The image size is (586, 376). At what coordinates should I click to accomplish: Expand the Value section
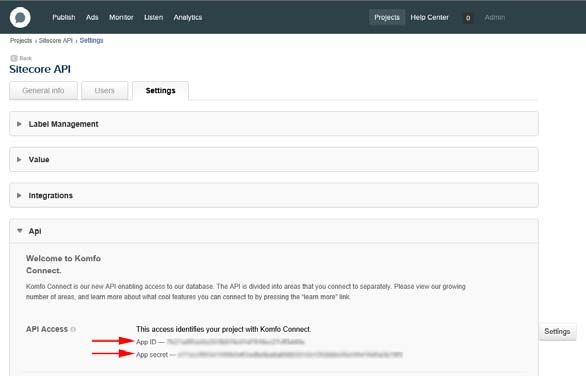tap(274, 160)
